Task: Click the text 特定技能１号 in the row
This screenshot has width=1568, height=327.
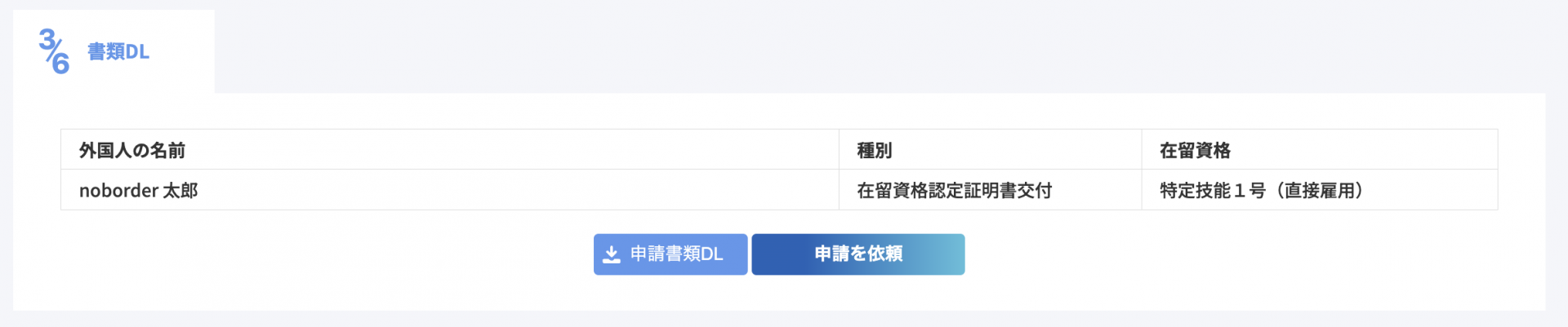Action: tap(1212, 191)
